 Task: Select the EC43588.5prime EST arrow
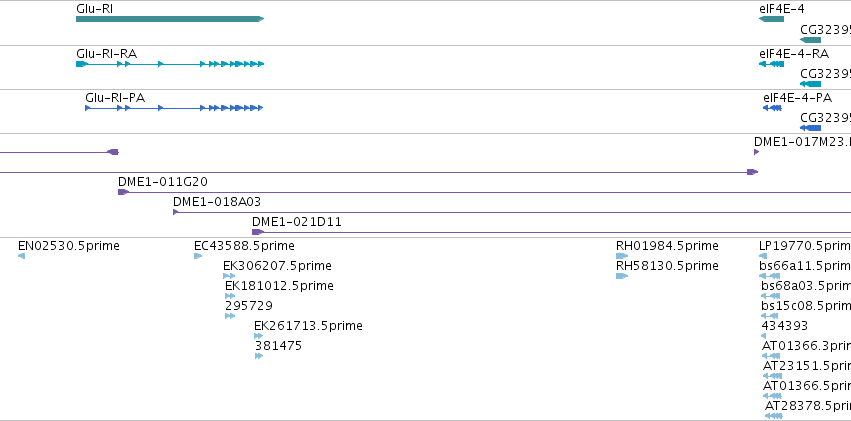pyautogui.click(x=198, y=256)
